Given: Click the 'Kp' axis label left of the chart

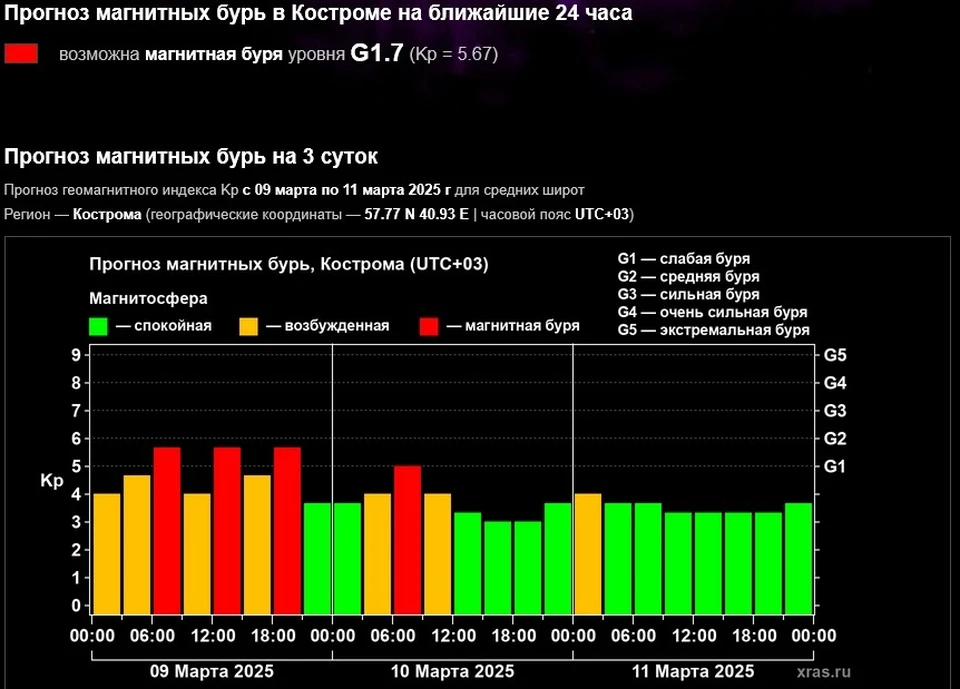Looking at the screenshot, I should (x=52, y=481).
